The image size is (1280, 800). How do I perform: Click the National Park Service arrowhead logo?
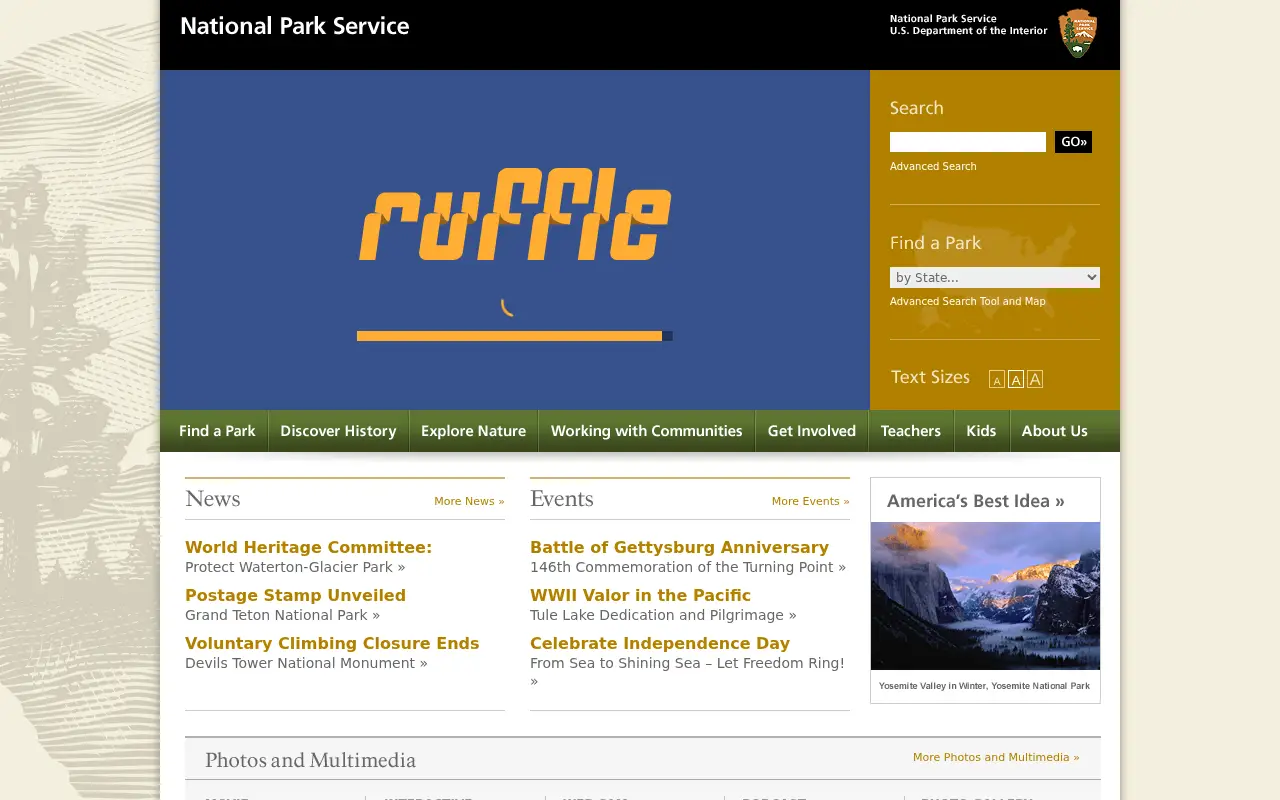pyautogui.click(x=1078, y=33)
